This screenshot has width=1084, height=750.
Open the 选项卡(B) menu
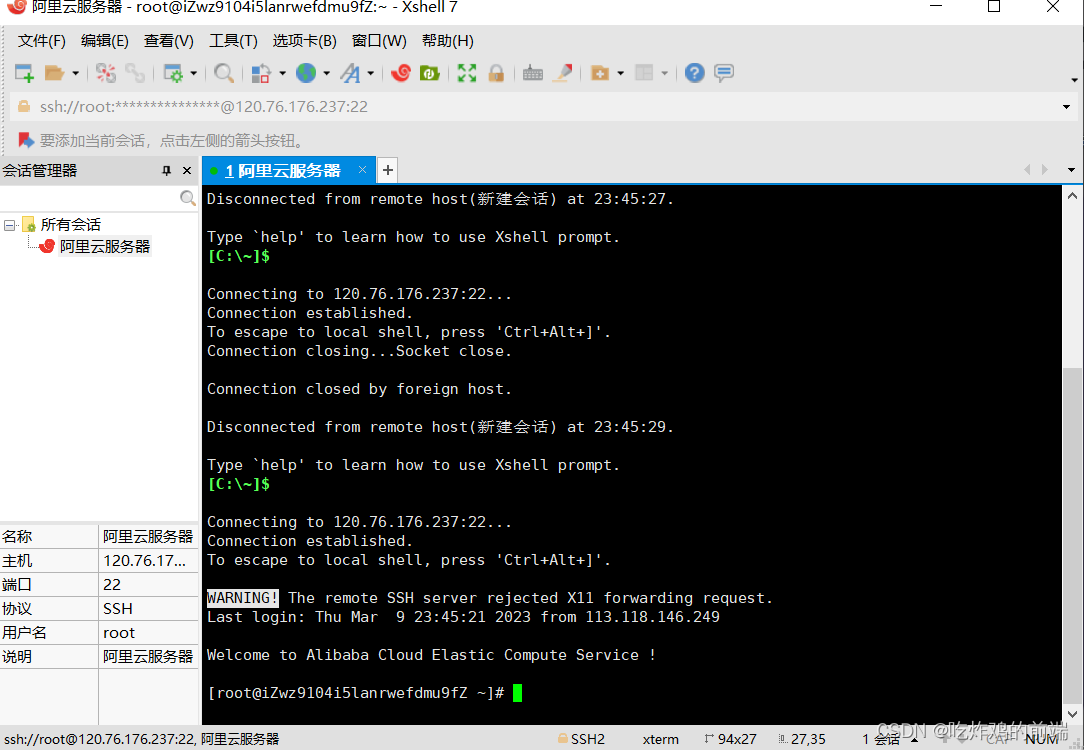coord(304,41)
